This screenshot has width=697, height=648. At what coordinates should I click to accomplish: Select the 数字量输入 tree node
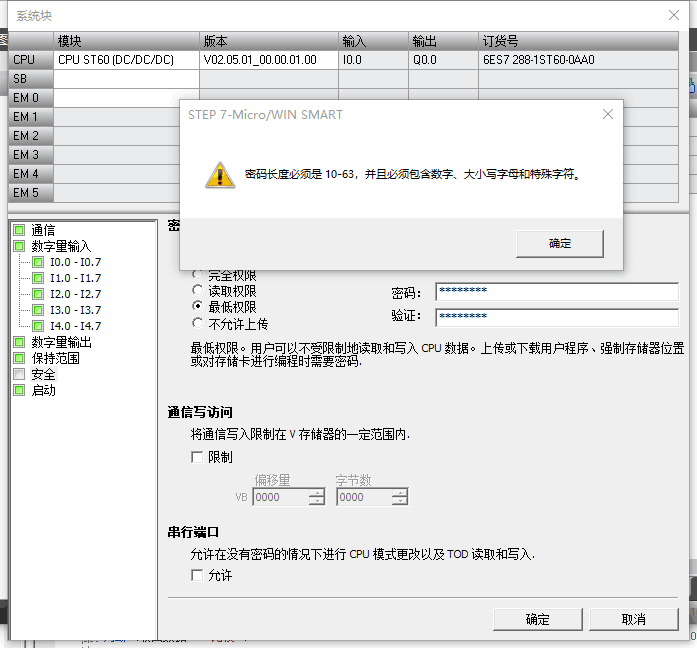tap(60, 246)
